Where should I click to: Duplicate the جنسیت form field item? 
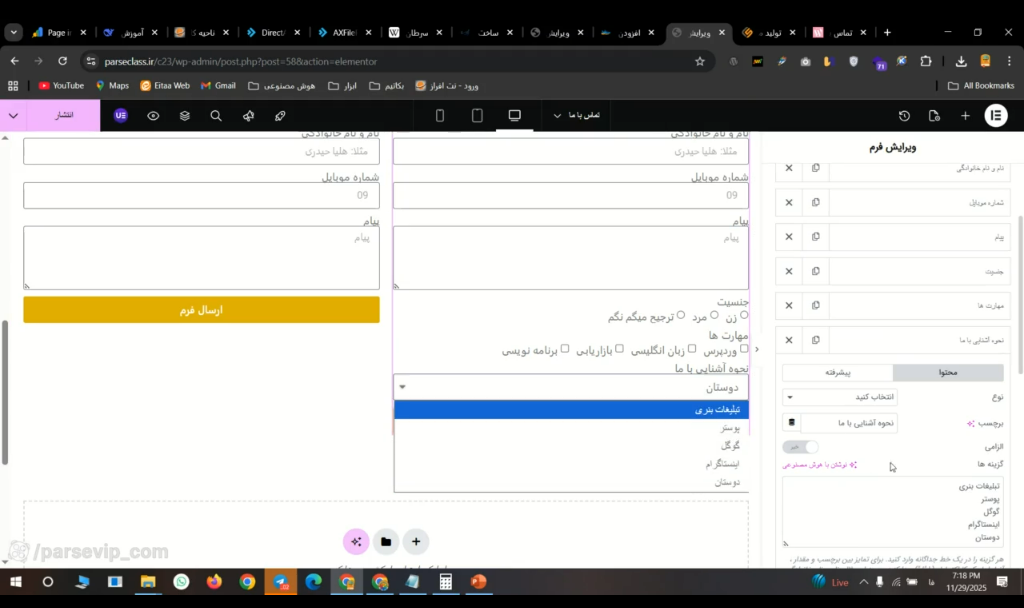click(x=816, y=271)
